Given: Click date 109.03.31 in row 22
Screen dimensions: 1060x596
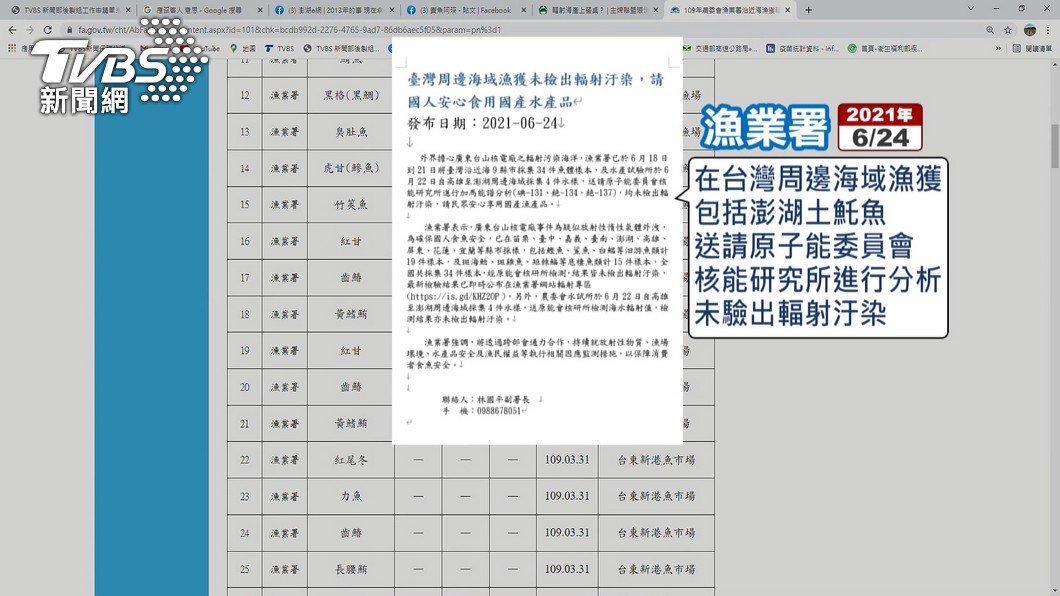Looking at the screenshot, I should tap(567, 460).
